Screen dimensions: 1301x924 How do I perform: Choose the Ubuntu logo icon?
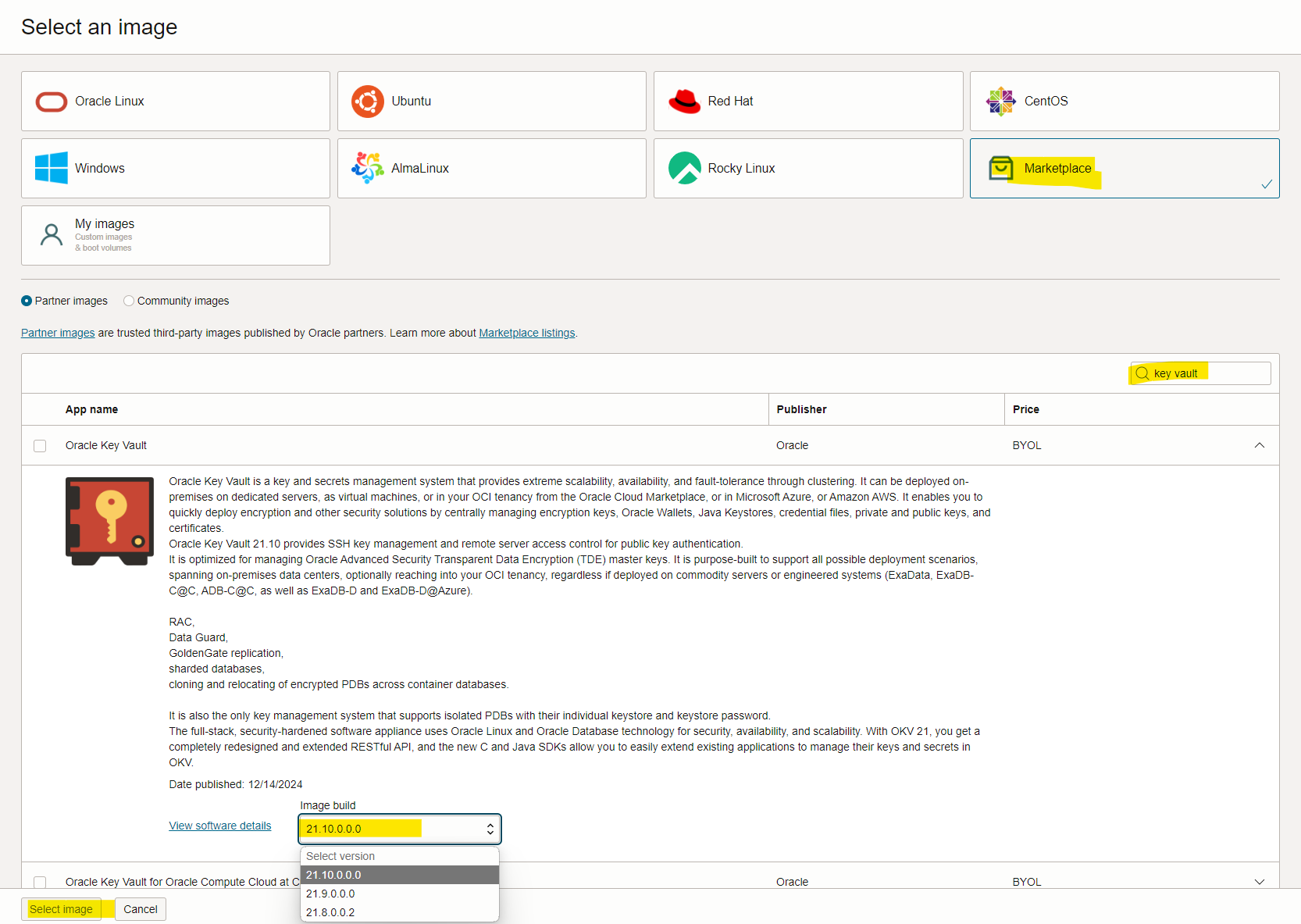coord(367,102)
